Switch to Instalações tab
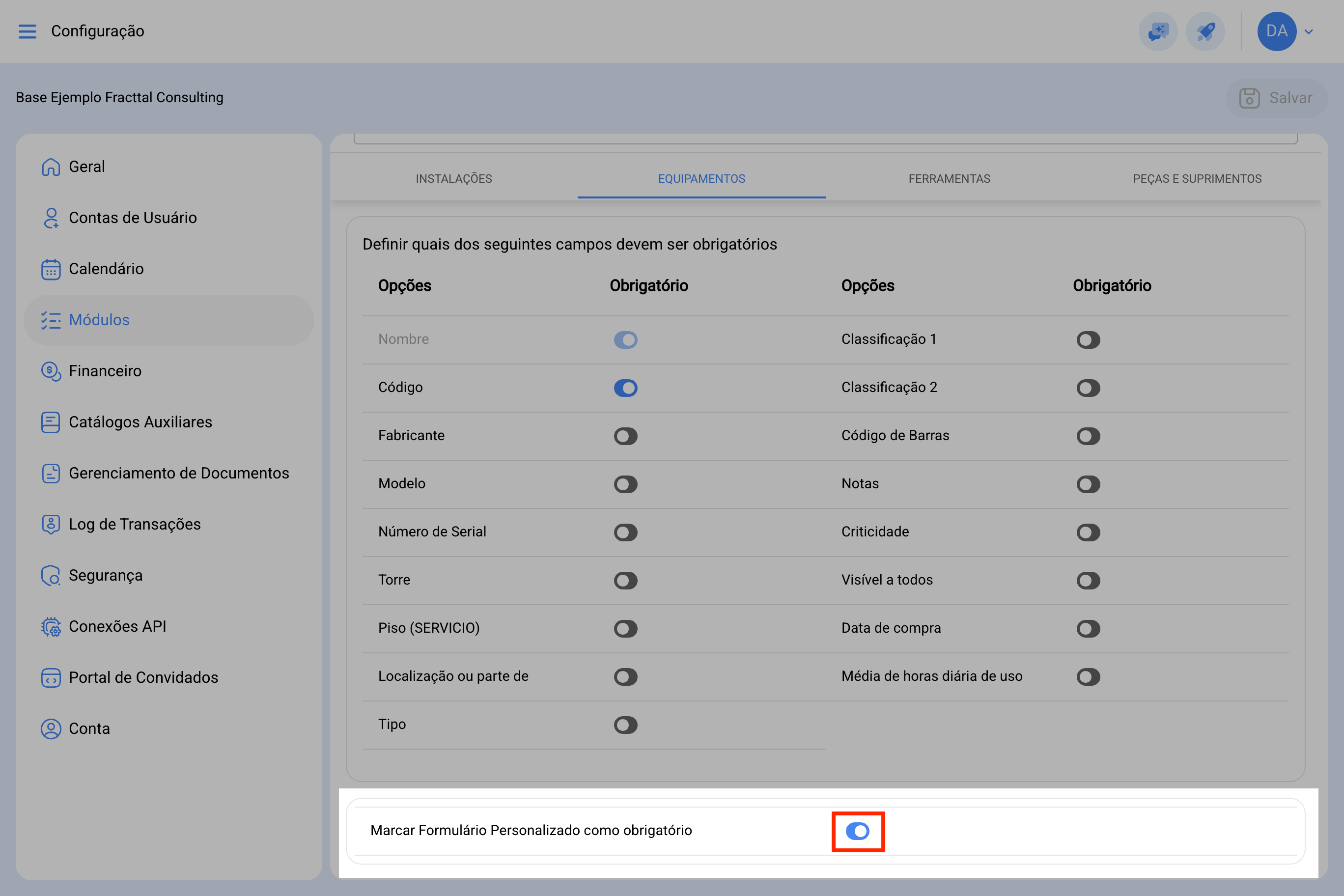1344x896 pixels. pyautogui.click(x=454, y=179)
